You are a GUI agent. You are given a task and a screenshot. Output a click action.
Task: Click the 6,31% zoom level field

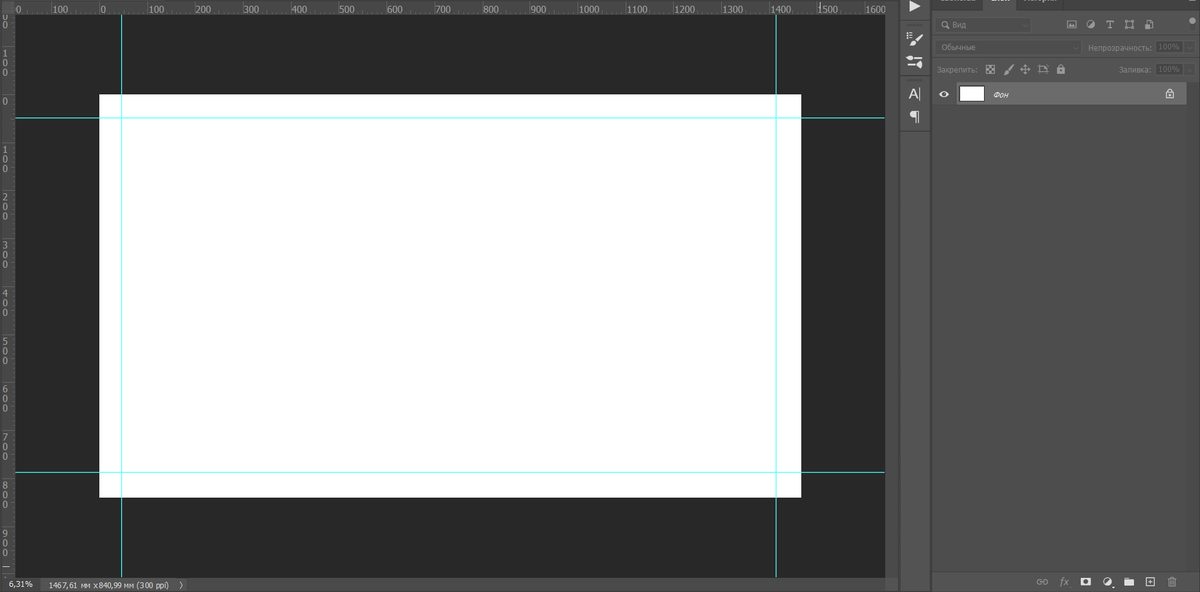pos(20,584)
